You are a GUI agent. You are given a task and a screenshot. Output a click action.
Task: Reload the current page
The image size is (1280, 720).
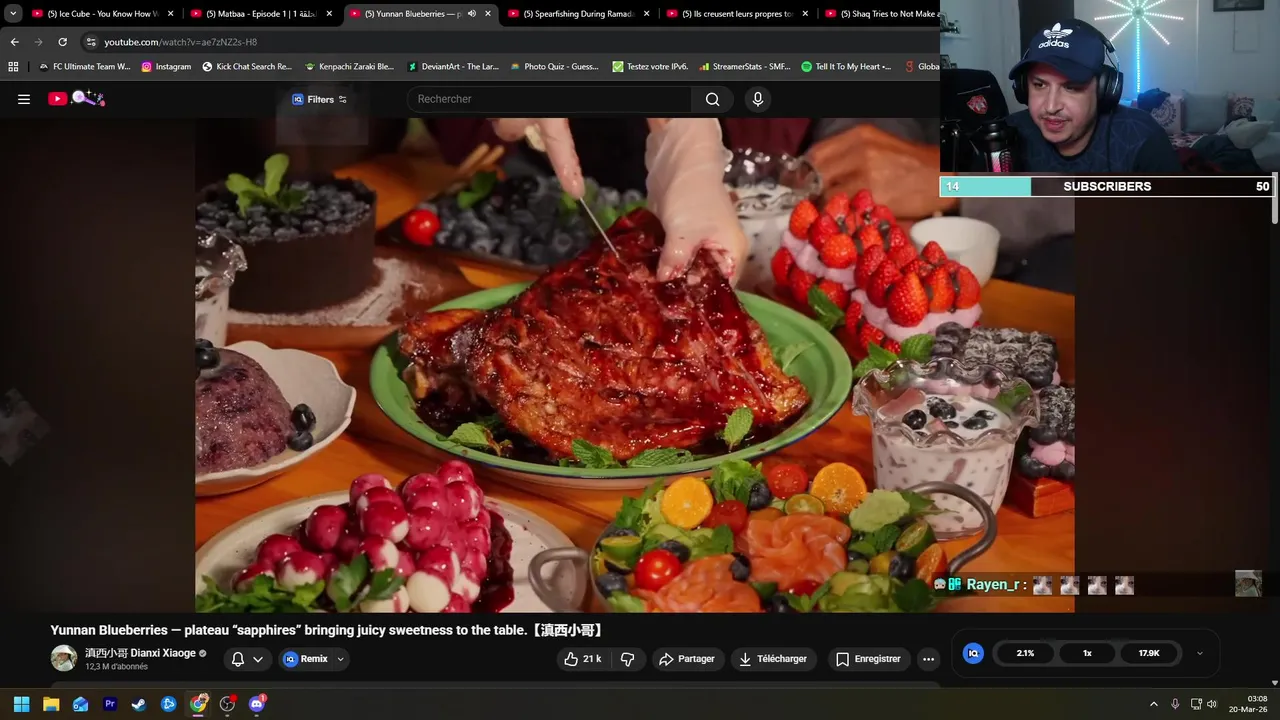[x=62, y=42]
